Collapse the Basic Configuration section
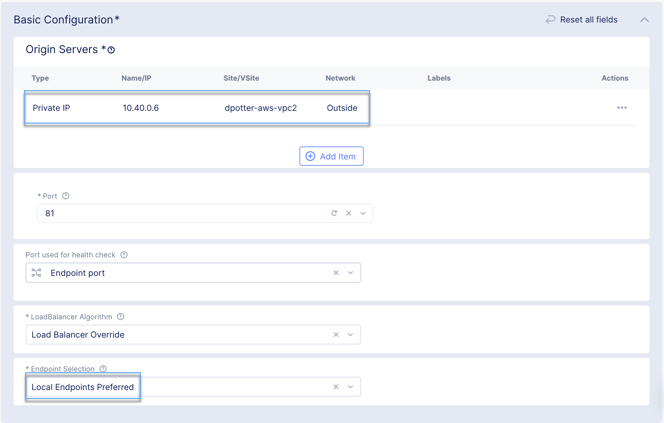The height and width of the screenshot is (423, 664). coord(644,20)
